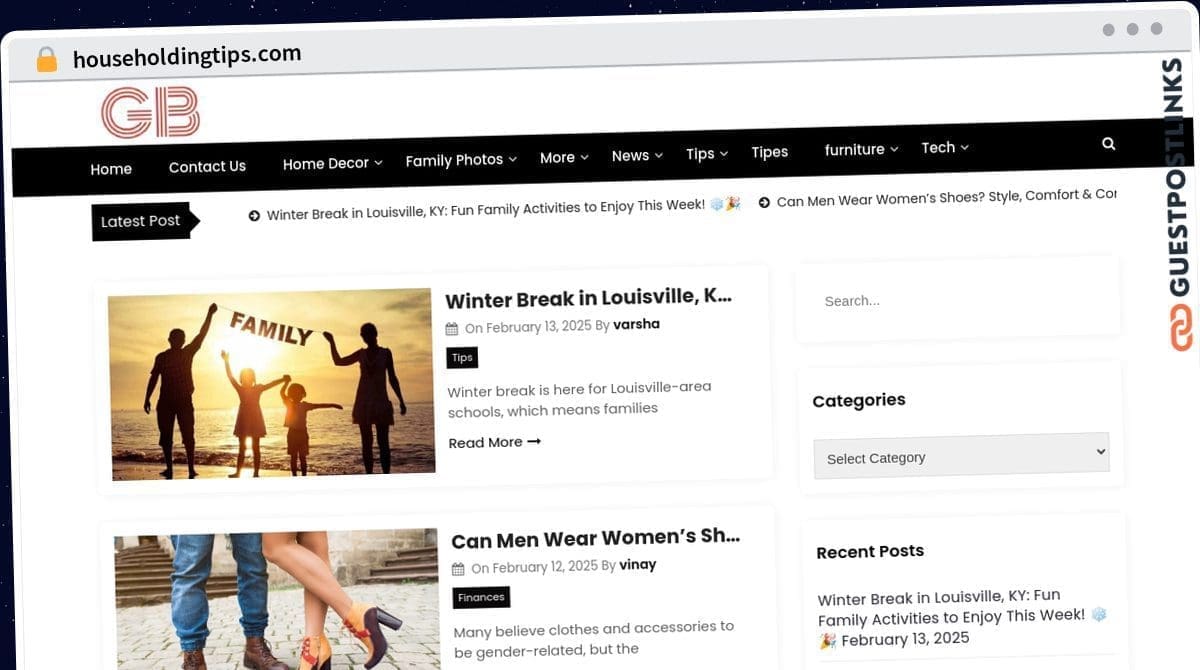Viewport: 1200px width, 670px height.
Task: Expand the furniture menu chevron
Action: point(894,149)
